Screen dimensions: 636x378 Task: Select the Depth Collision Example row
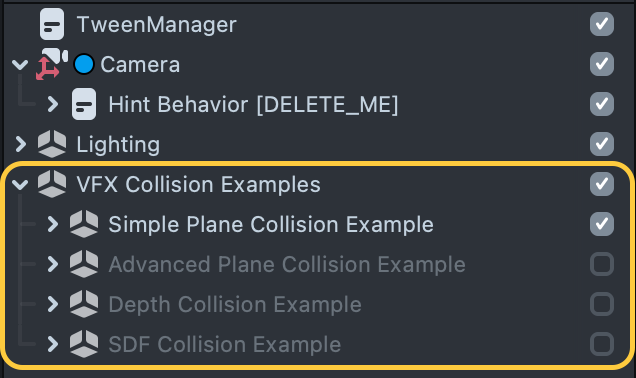[318, 304]
